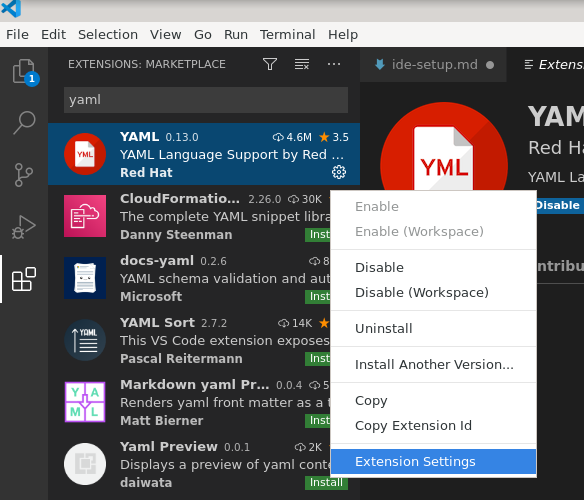Click the Danny Steenman publisher name
584x500 pixels.
176,235
